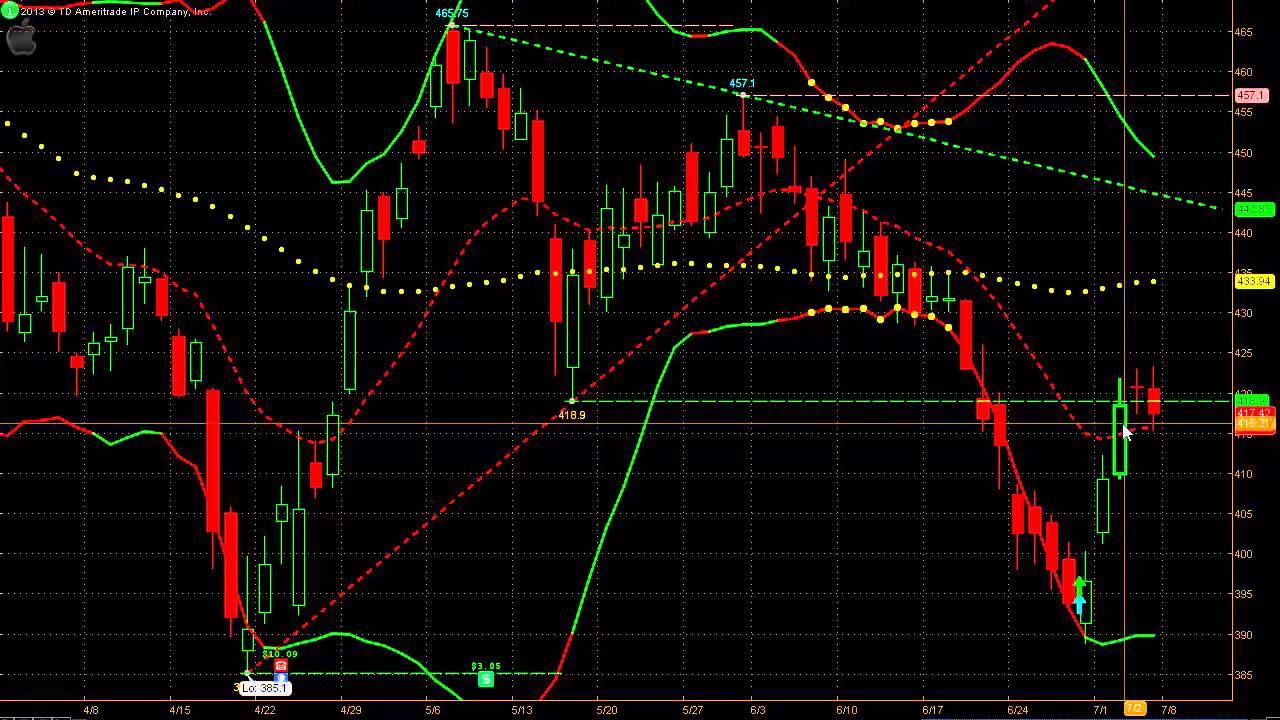Open the red telephone conference call marker
The width and height of the screenshot is (1280, 720).
(x=281, y=665)
